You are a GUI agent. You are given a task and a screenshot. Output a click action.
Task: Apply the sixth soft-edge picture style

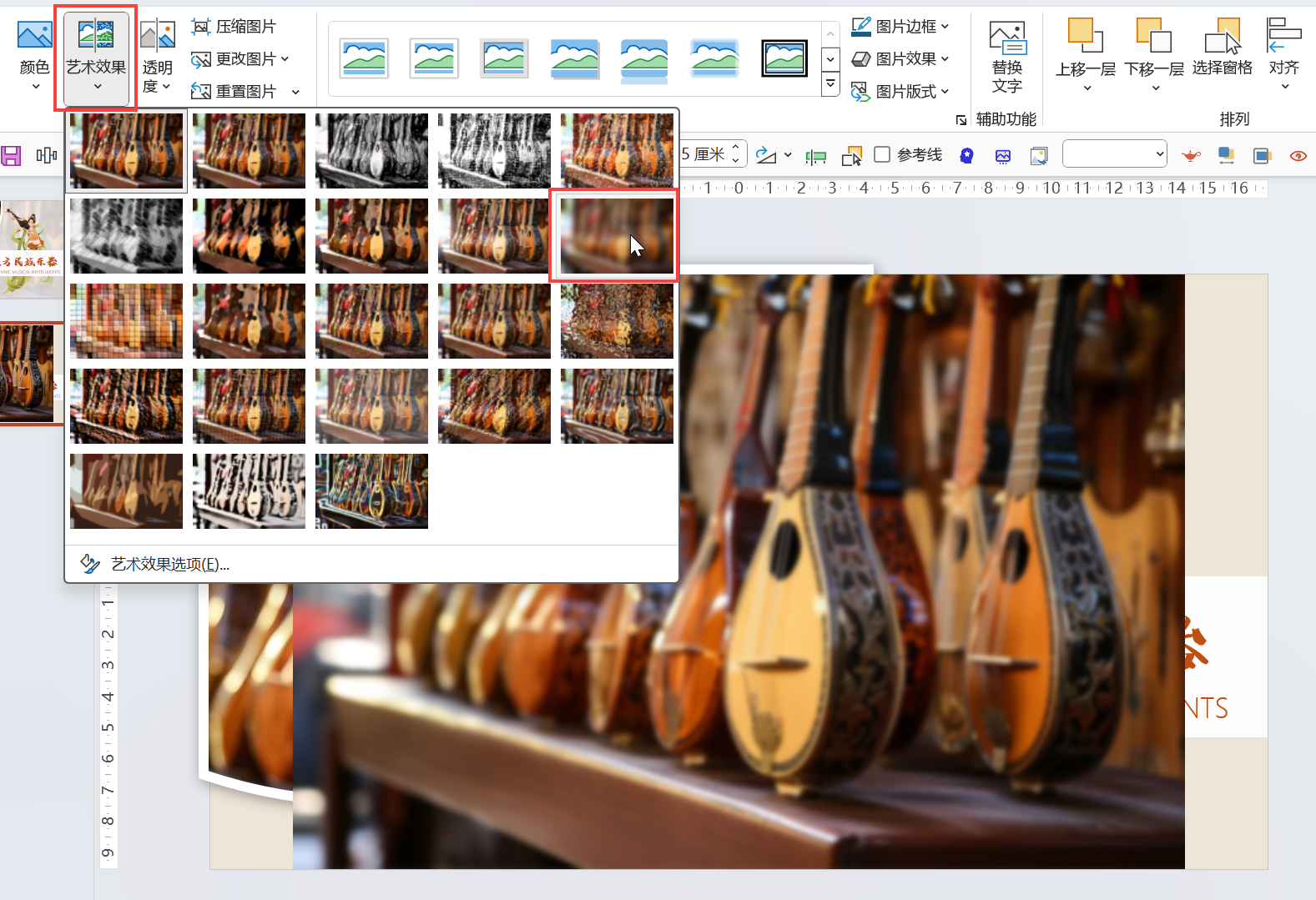coord(714,58)
